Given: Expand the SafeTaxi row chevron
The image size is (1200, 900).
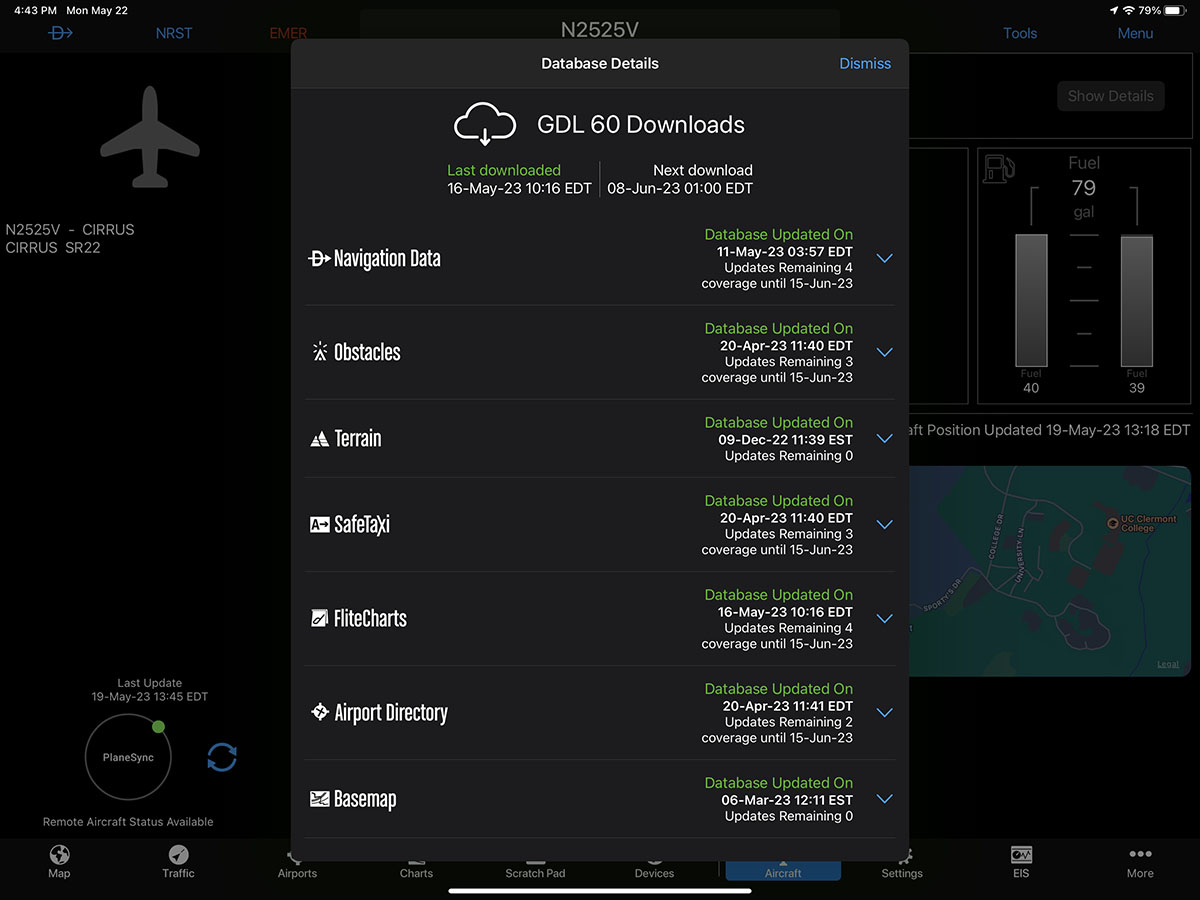Looking at the screenshot, I should pyautogui.click(x=884, y=524).
